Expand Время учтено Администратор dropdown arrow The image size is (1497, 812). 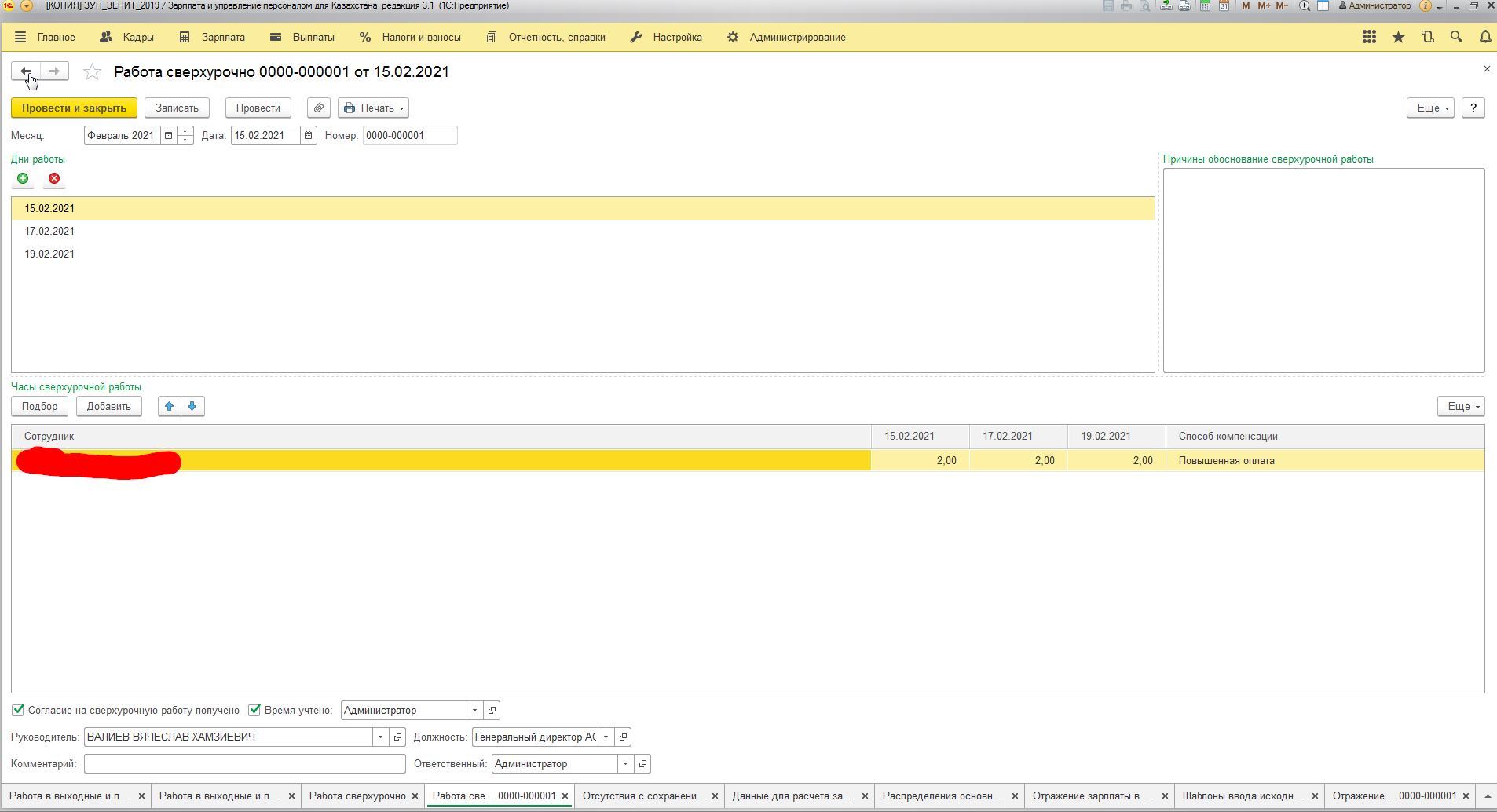(474, 710)
